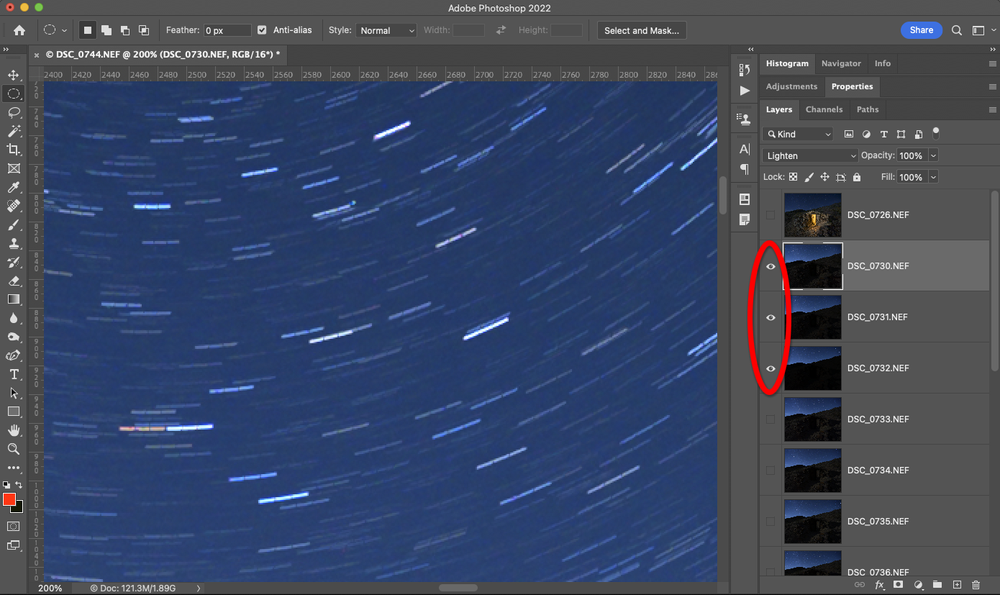Image resolution: width=1000 pixels, height=595 pixels.
Task: Switch to the Channels tab
Action: point(823,109)
